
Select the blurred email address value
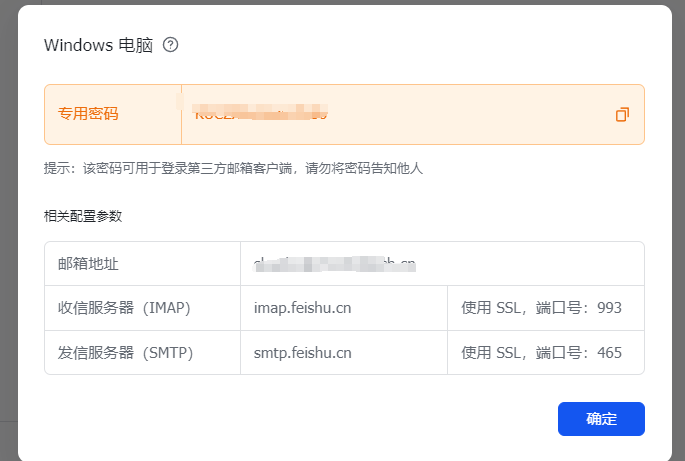click(x=334, y=264)
